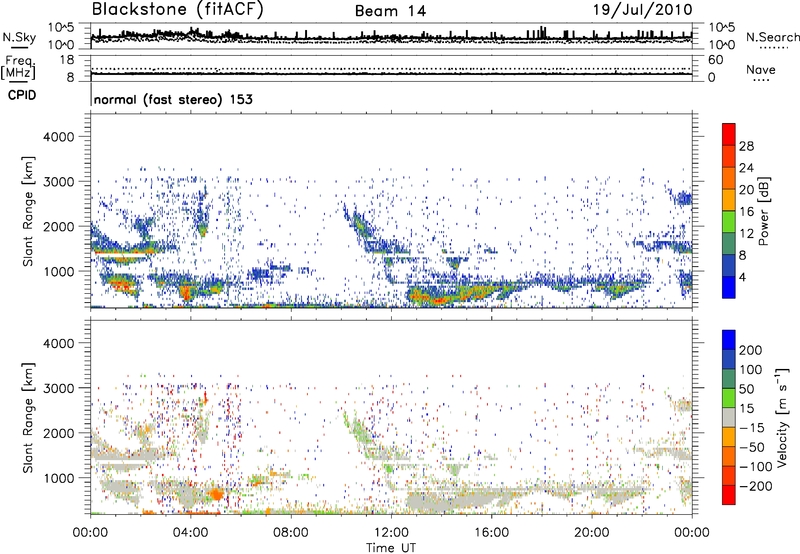Click the solid line sample under N.Sky
The height and width of the screenshot is (554, 800).
click(x=19, y=47)
